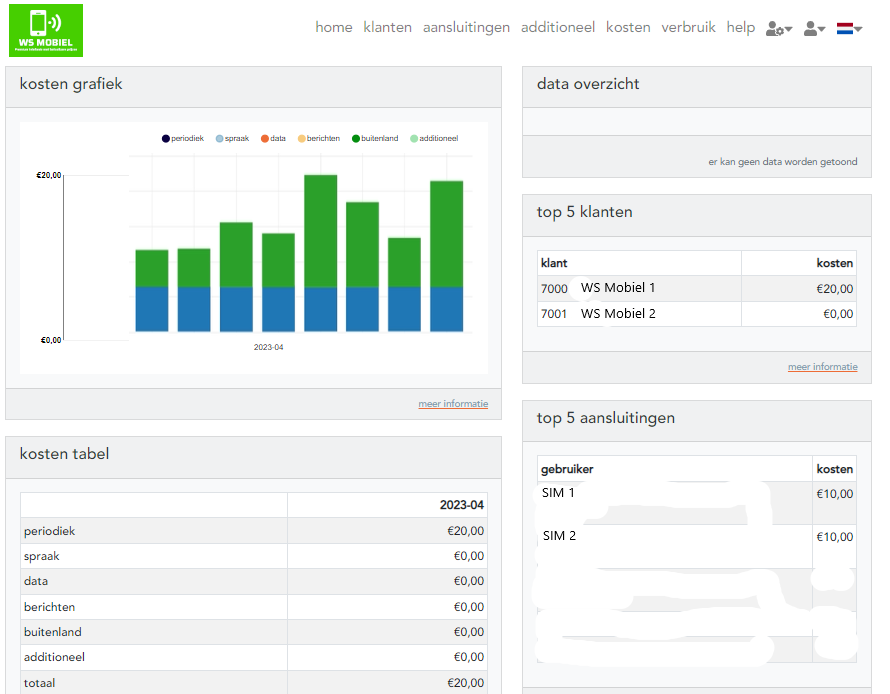Go to the home page
This screenshot has width=890, height=694.
point(334,27)
